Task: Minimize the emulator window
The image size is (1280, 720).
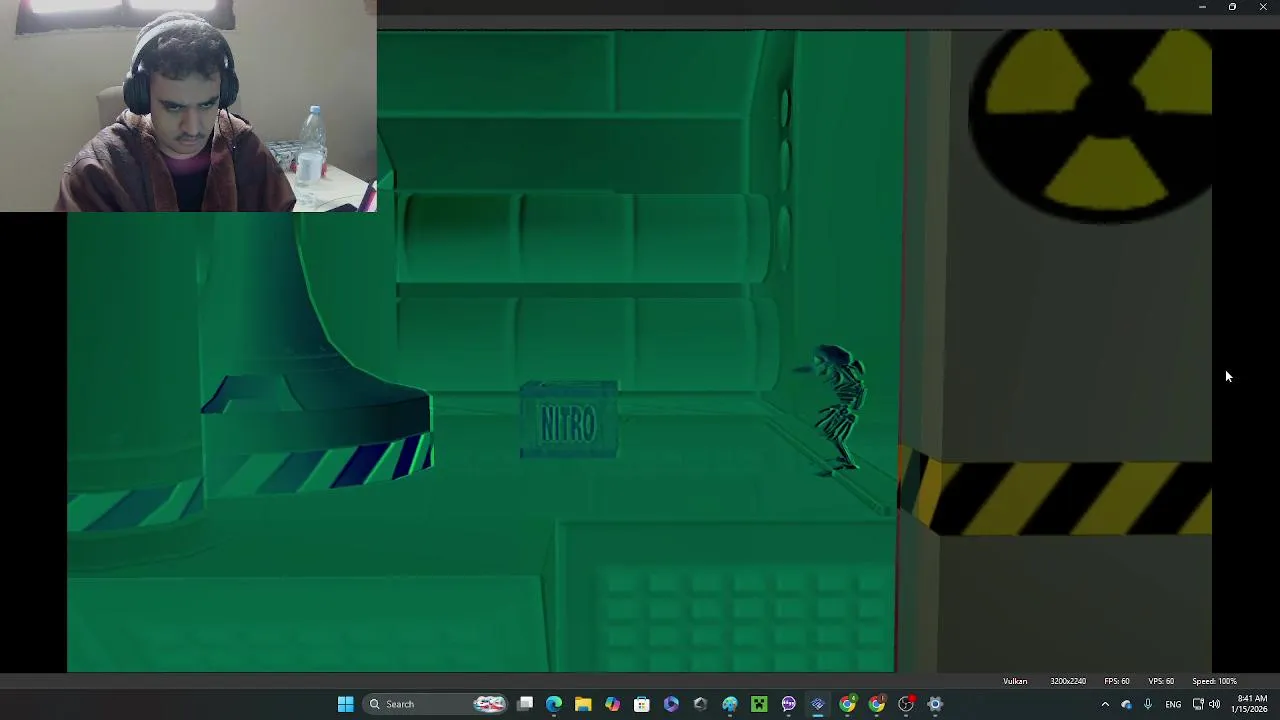Action: [x=1202, y=7]
